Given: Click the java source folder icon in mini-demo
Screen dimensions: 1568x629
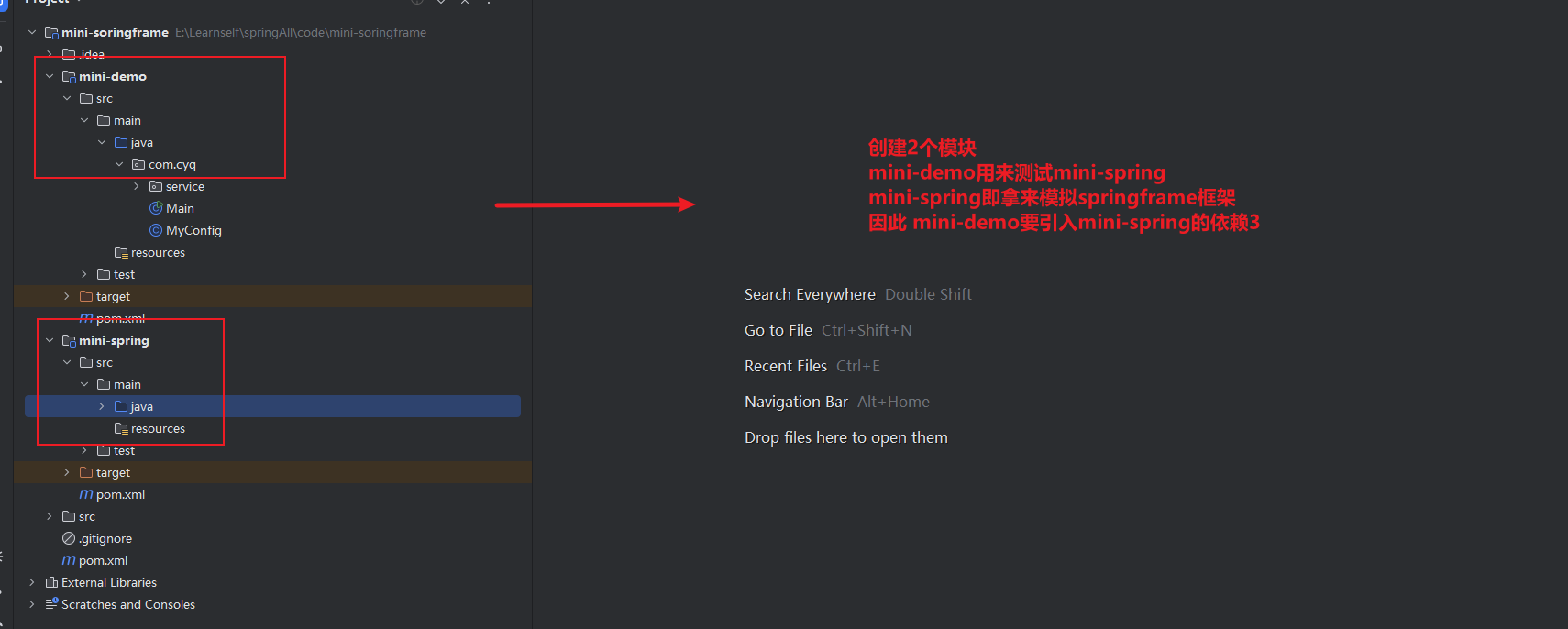Looking at the screenshot, I should point(121,142).
